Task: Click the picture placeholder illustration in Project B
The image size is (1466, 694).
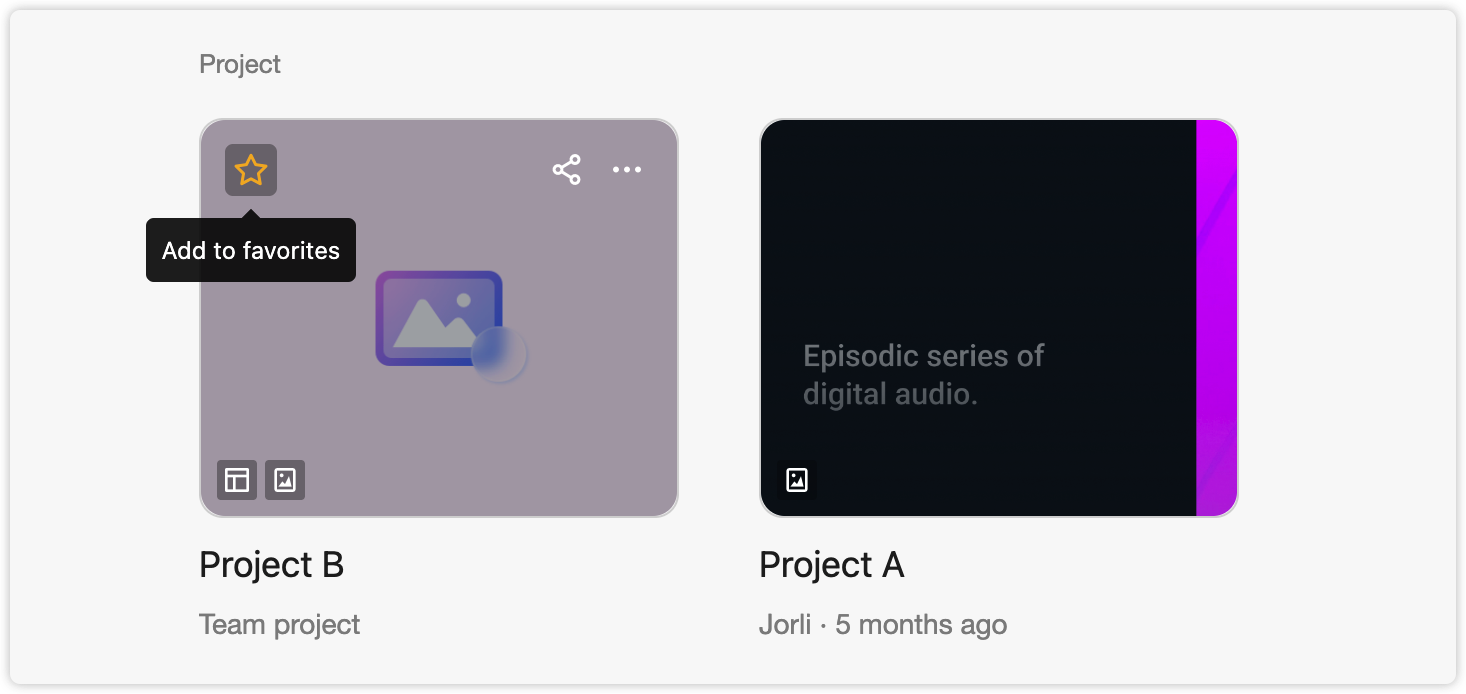Action: 440,318
